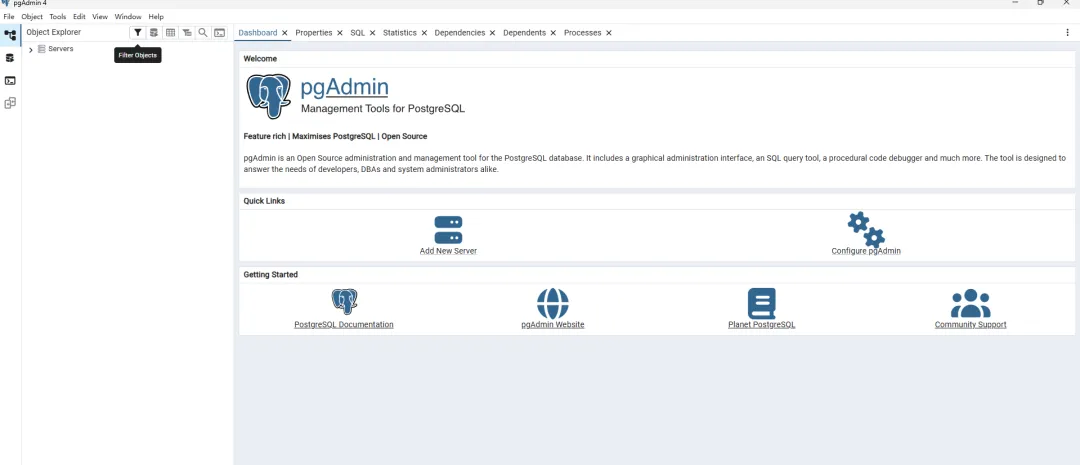The image size is (1080, 465).
Task: Switch to the Statistics tab
Action: tap(399, 32)
